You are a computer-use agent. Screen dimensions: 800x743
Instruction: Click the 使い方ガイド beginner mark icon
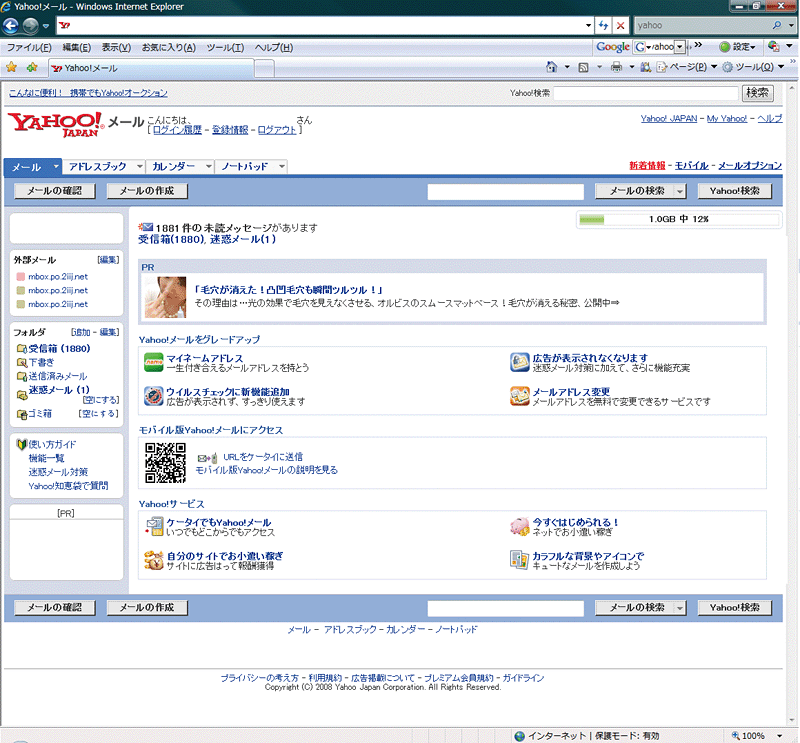pyautogui.click(x=21, y=444)
